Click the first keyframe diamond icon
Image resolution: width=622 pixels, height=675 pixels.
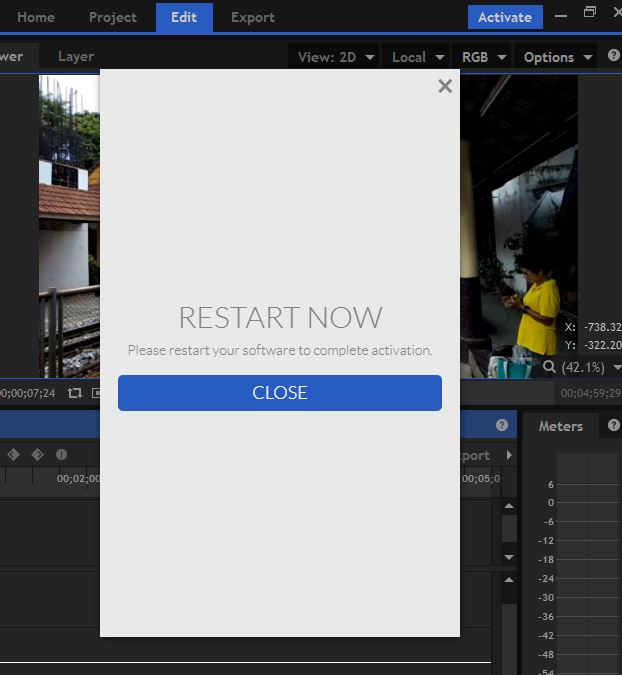[x=13, y=455]
